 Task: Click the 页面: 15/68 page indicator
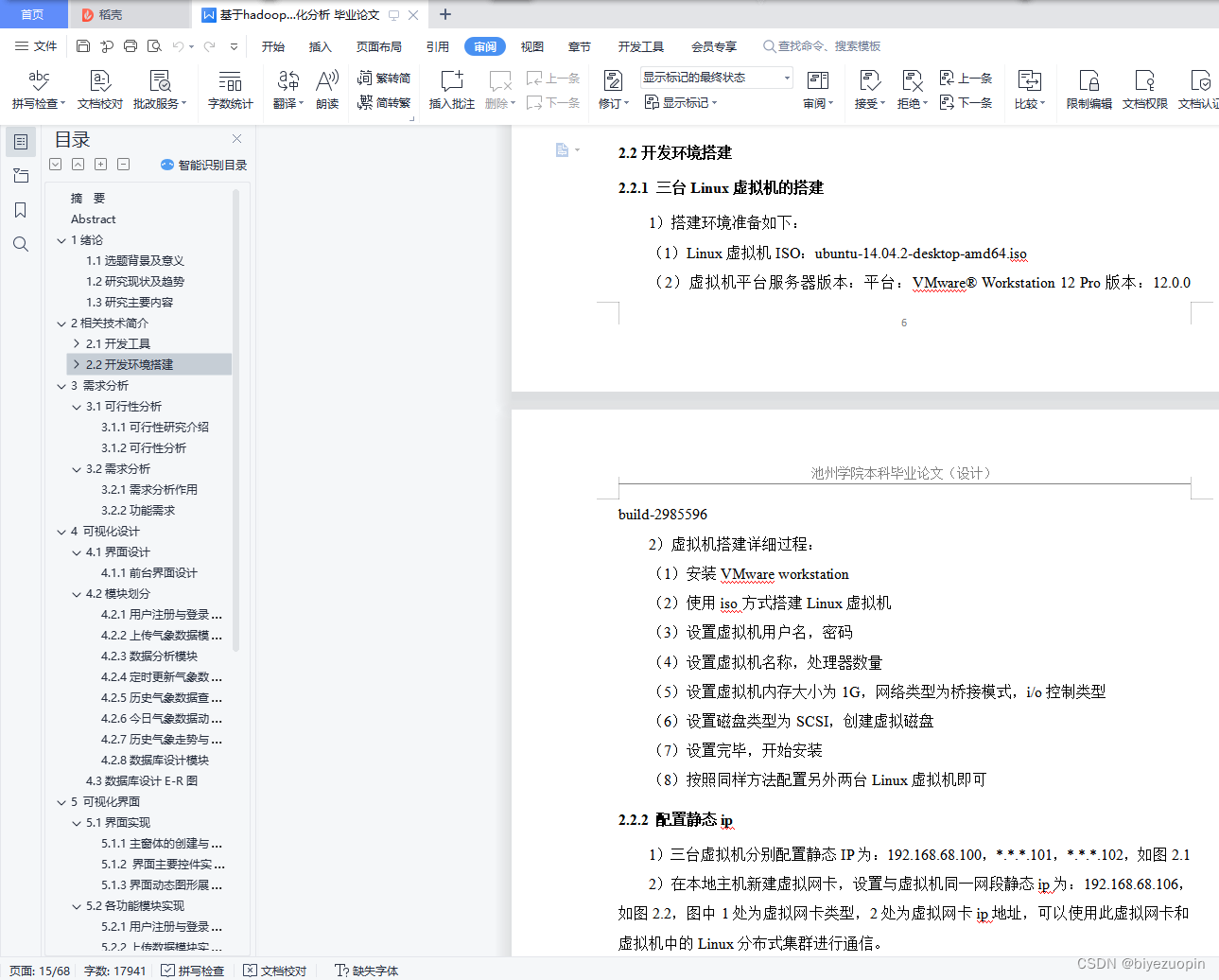[x=40, y=971]
